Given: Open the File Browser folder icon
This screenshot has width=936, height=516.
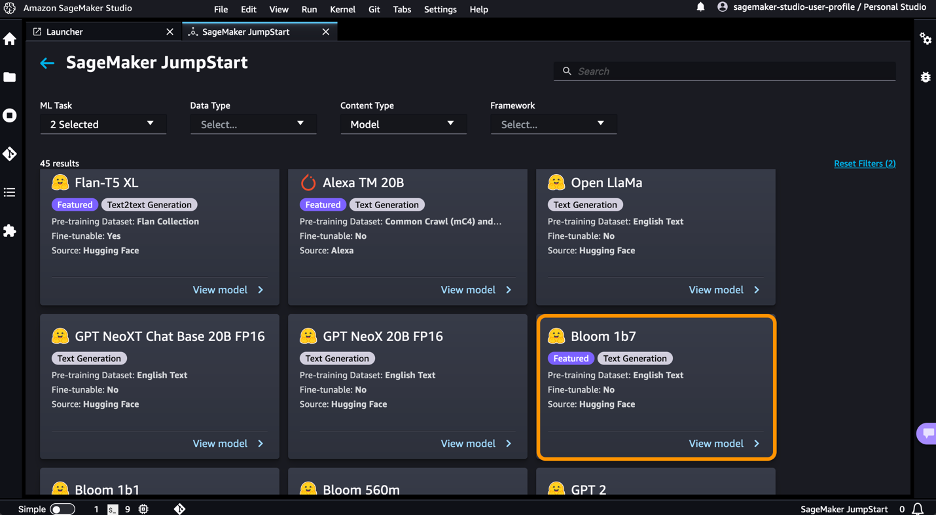Looking at the screenshot, I should coord(10,77).
